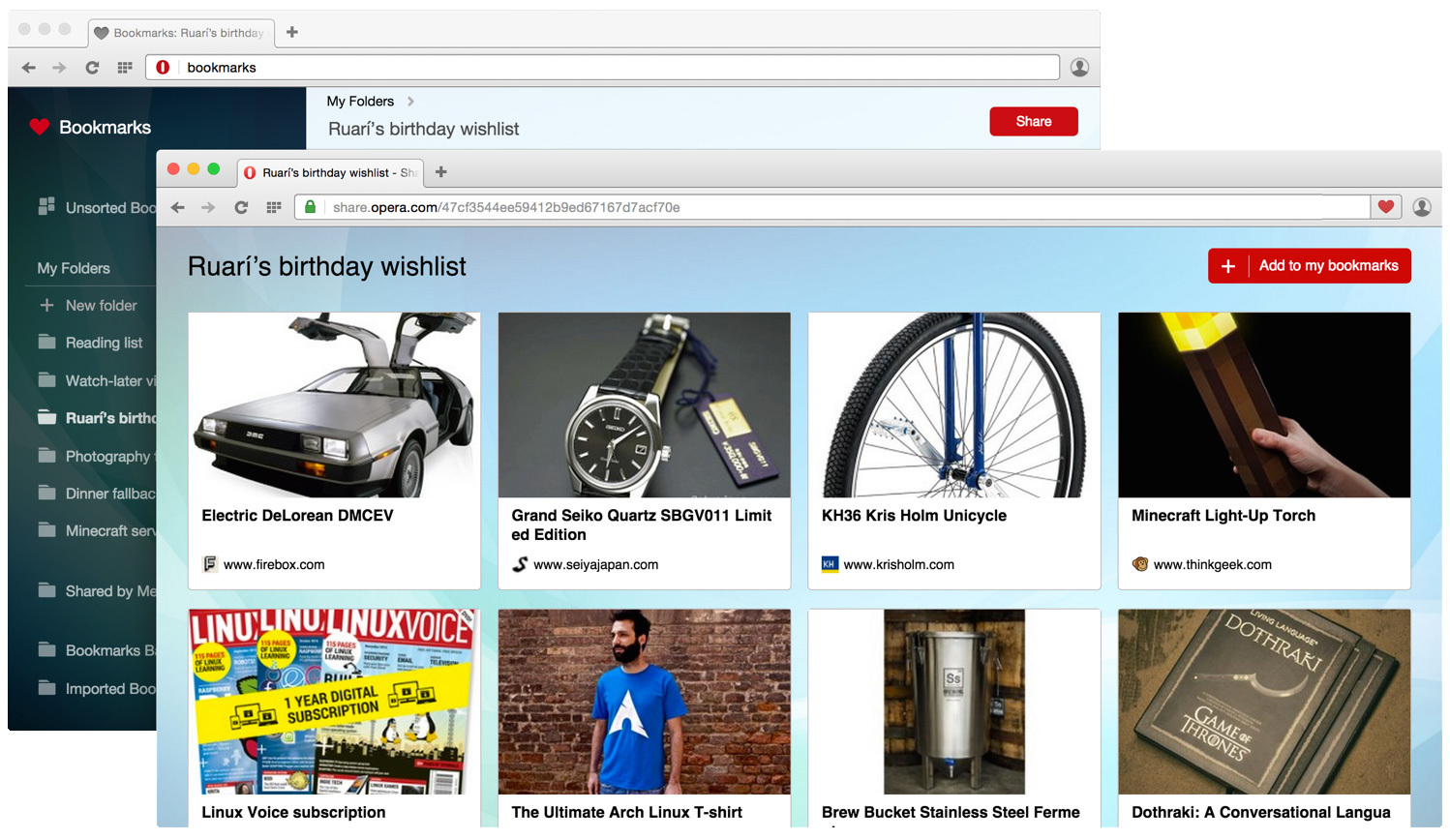Viewport: 1450px width, 840px height.
Task: Open Arch Linux T-shirt thumbnail
Action: 644,702
